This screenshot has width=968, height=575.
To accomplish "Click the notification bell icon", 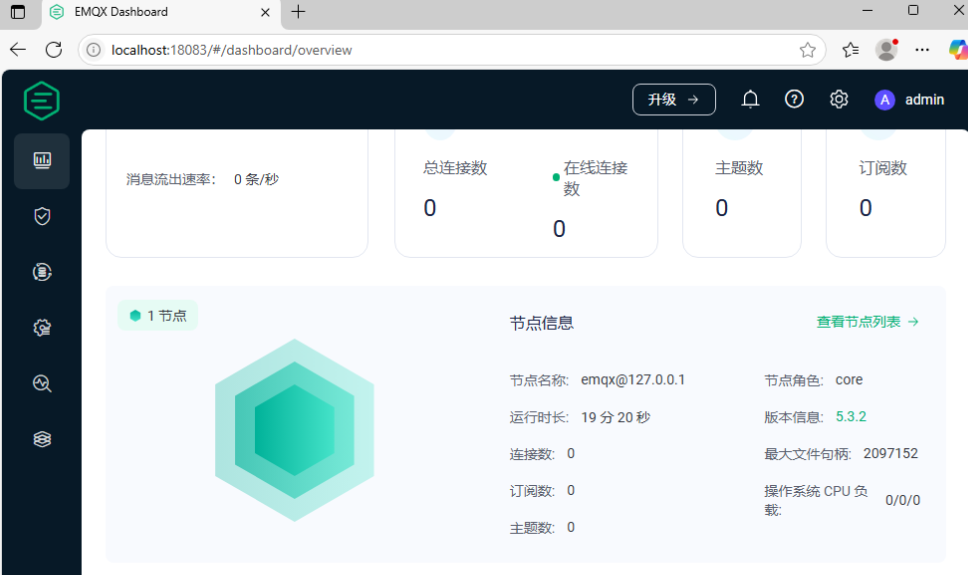I will (750, 99).
